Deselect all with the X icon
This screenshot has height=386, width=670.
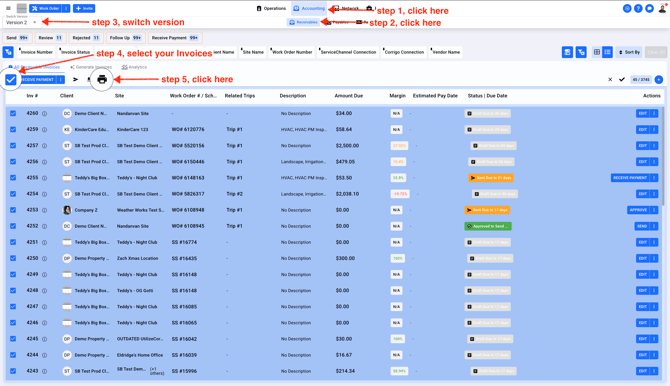coord(610,80)
